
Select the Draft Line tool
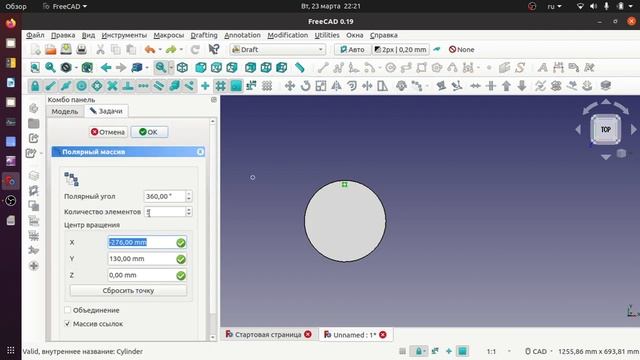pyautogui.click(x=323, y=67)
